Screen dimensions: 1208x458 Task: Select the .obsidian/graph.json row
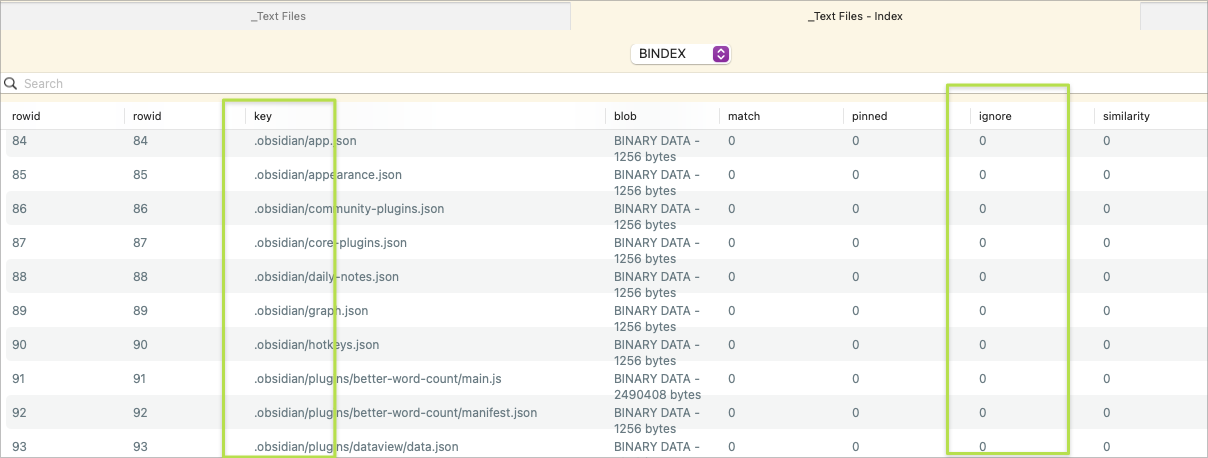pyautogui.click(x=311, y=311)
